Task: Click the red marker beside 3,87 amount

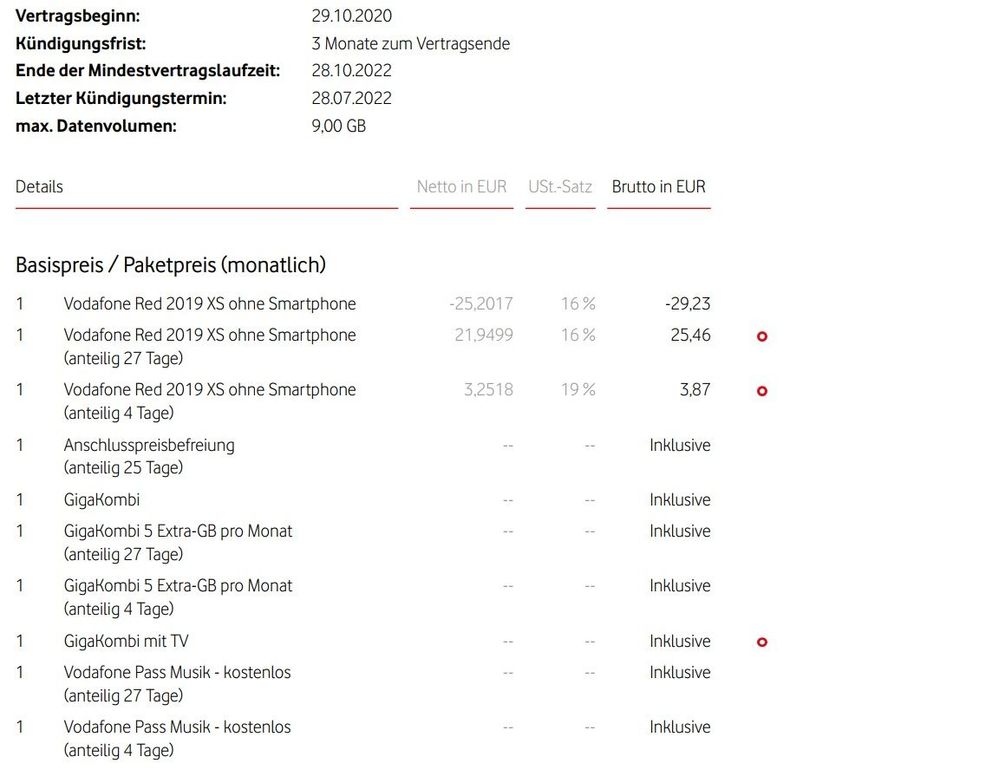Action: pos(762,391)
